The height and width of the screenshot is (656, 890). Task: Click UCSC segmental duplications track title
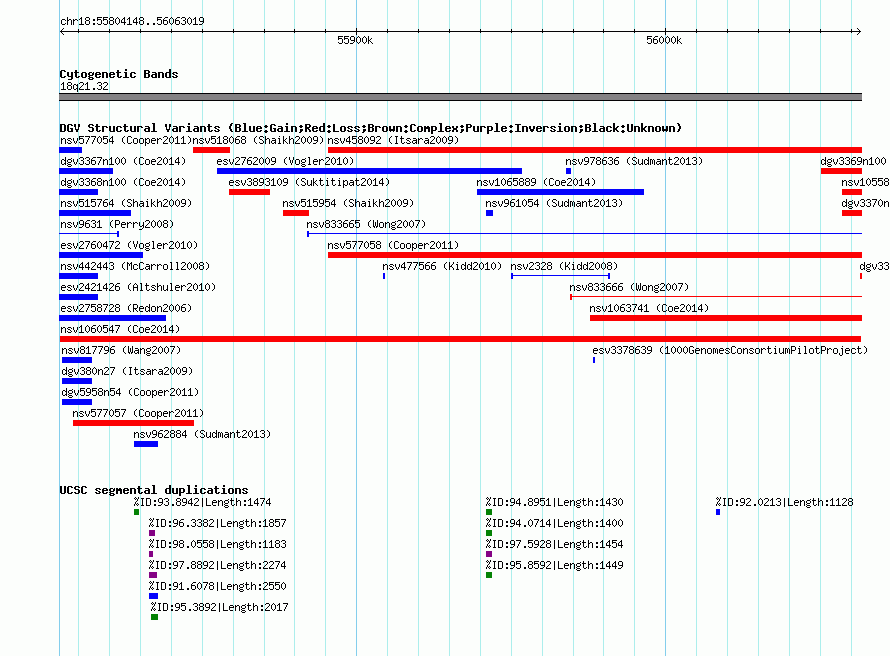click(x=154, y=490)
